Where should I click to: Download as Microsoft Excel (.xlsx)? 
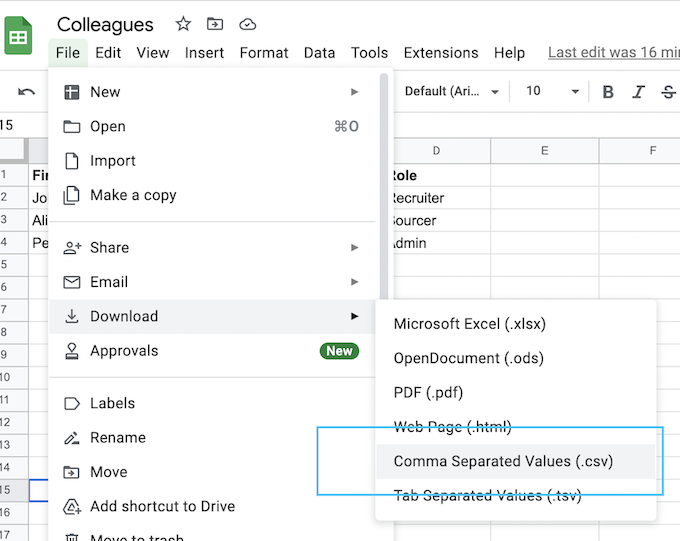516,324
